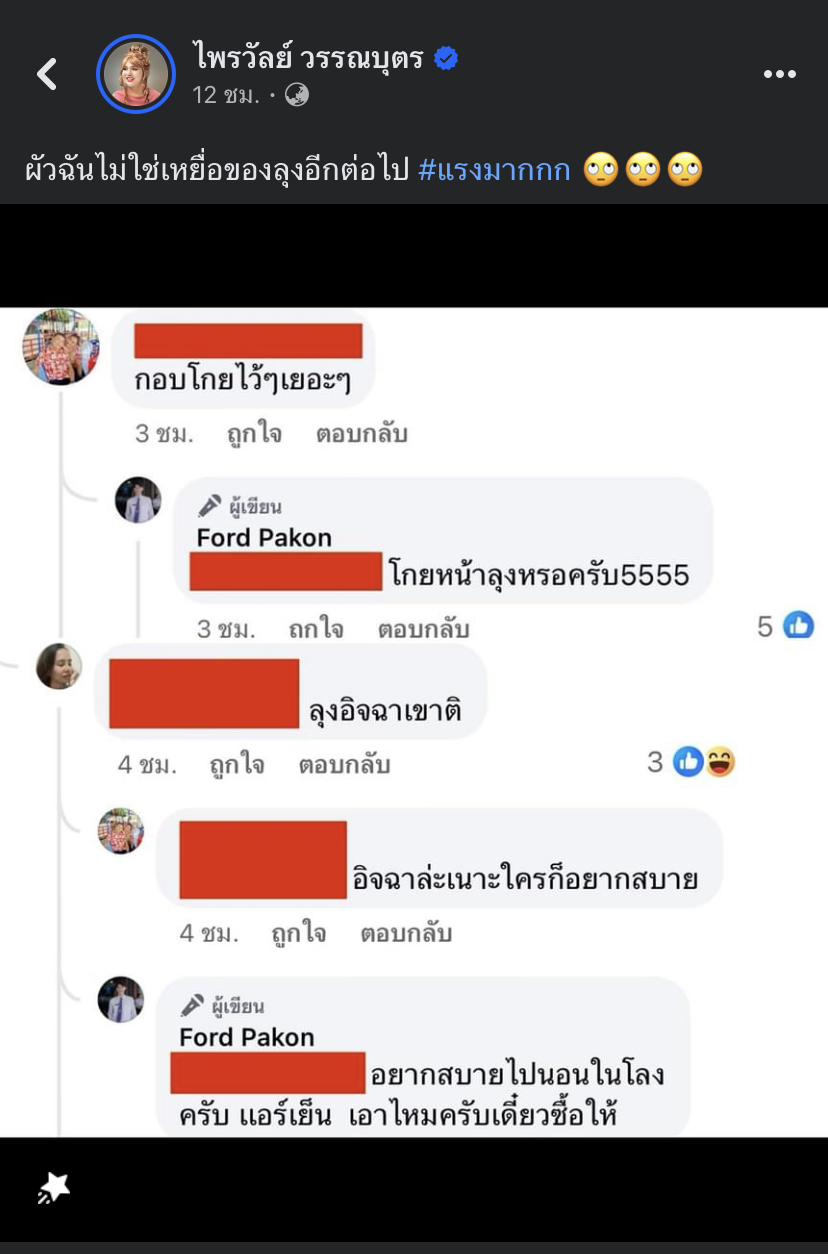This screenshot has height=1254, width=828.
Task: Tap the globe public-audience icon
Action: 297,95
